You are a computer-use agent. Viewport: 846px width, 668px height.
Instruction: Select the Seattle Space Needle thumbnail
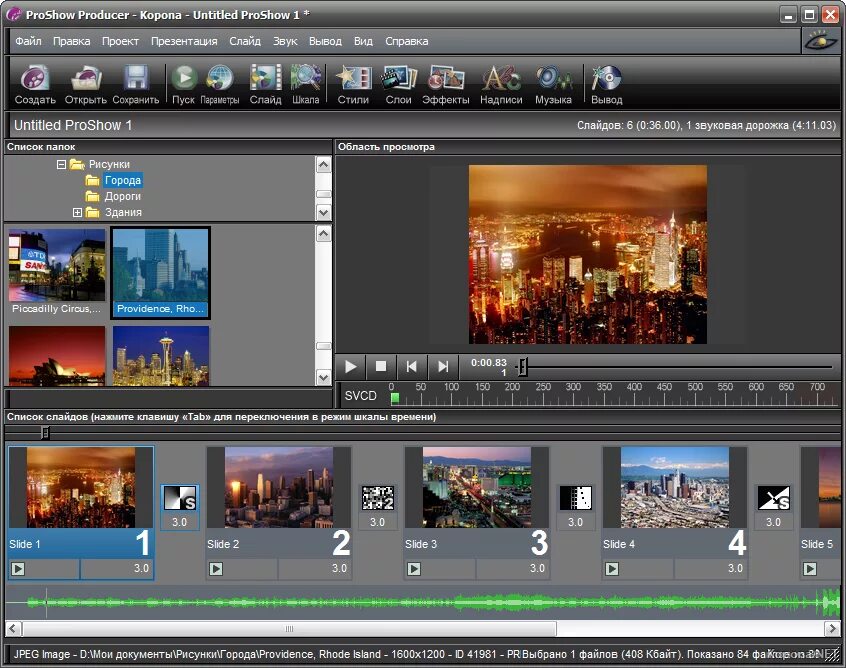pos(161,355)
